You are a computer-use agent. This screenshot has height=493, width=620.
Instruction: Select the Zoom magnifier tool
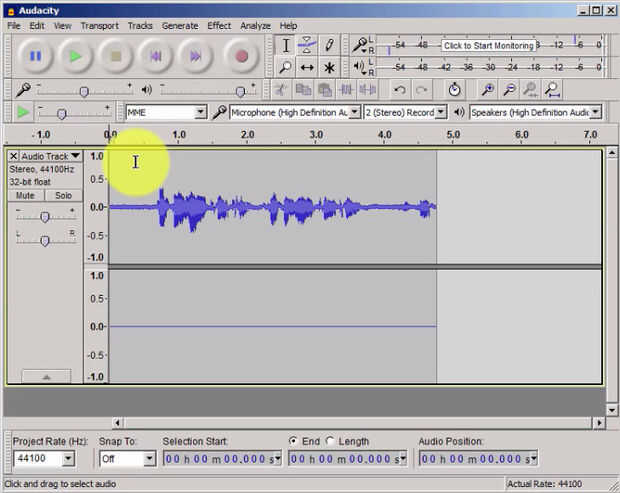tap(285, 67)
